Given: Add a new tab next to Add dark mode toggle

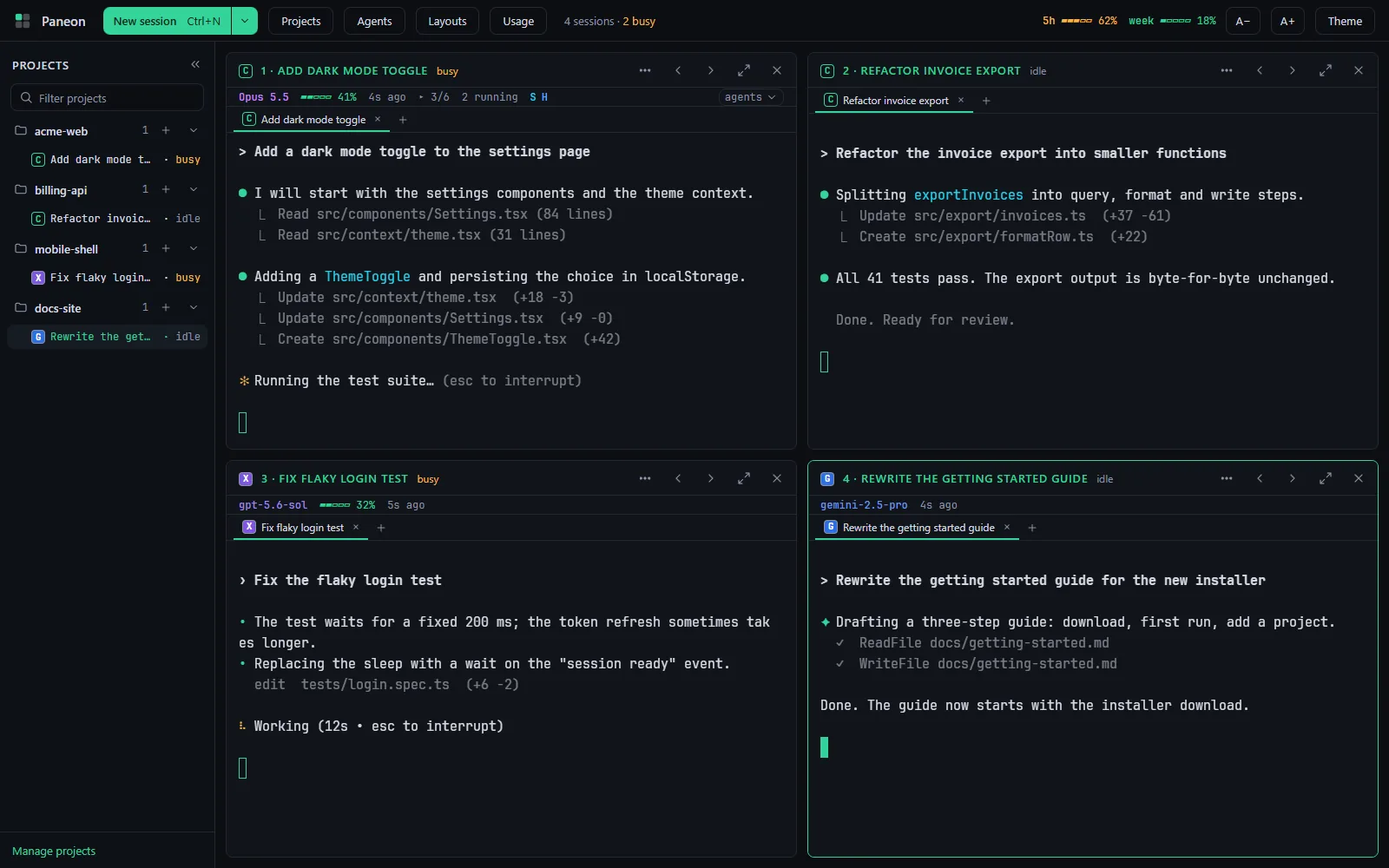Looking at the screenshot, I should pos(403,120).
